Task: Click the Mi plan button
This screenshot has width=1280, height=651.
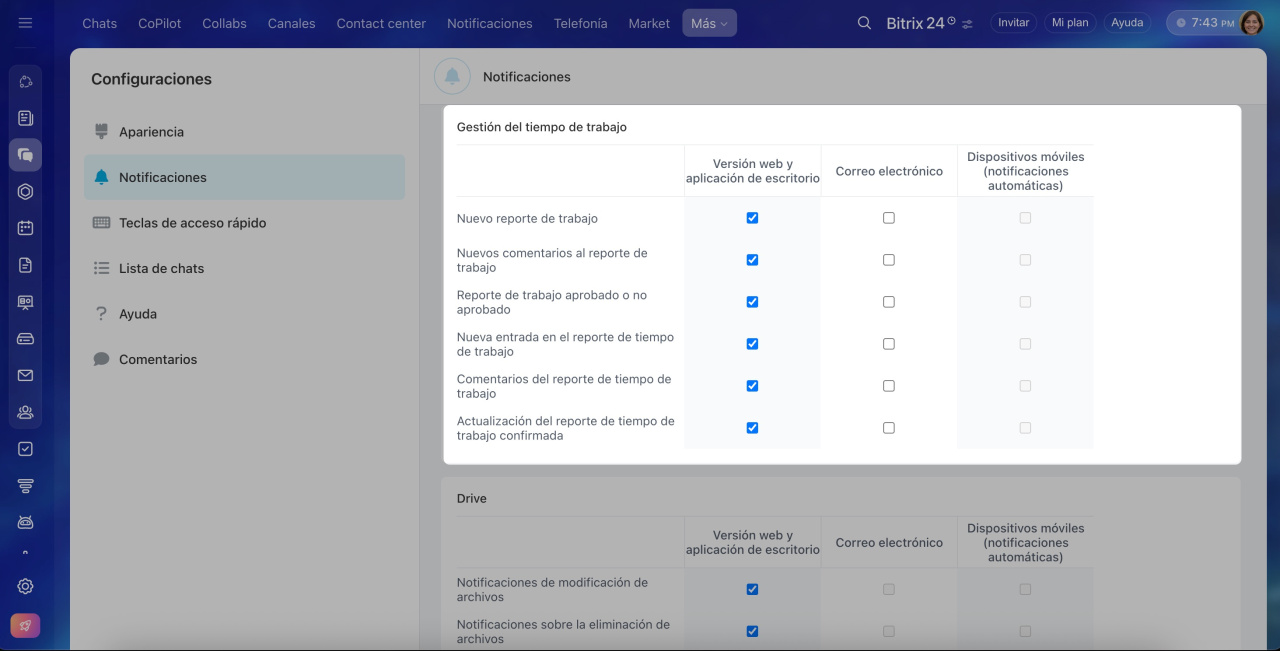Action: 1070,23
